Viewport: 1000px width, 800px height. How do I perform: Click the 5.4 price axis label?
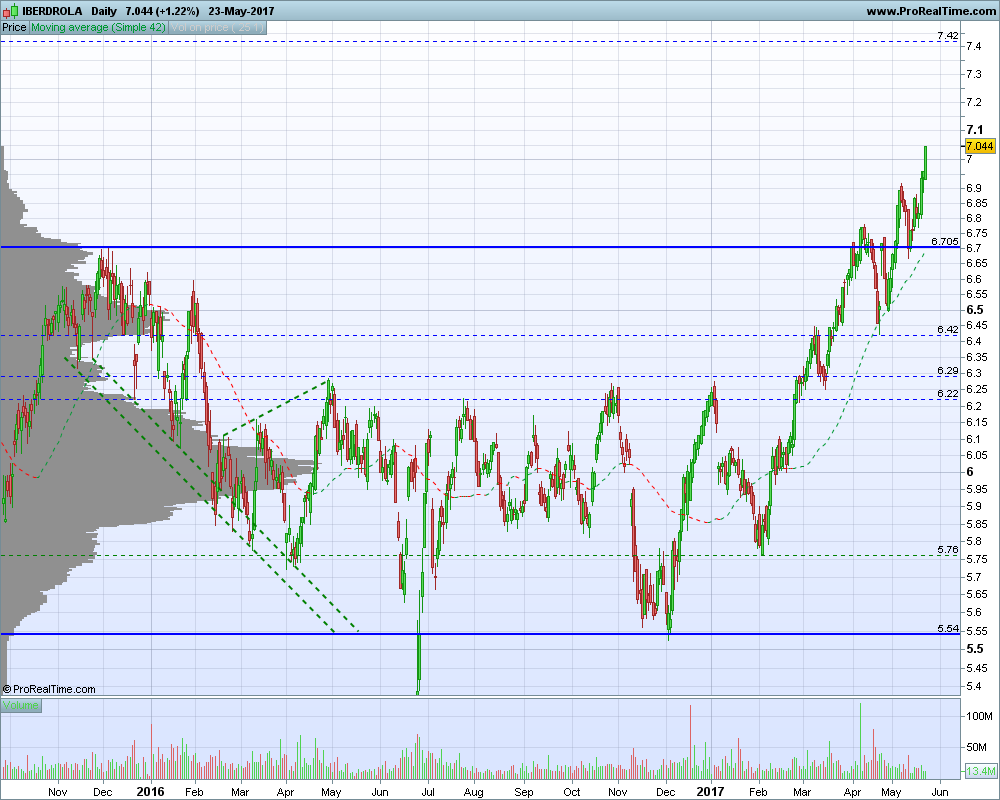[973, 686]
